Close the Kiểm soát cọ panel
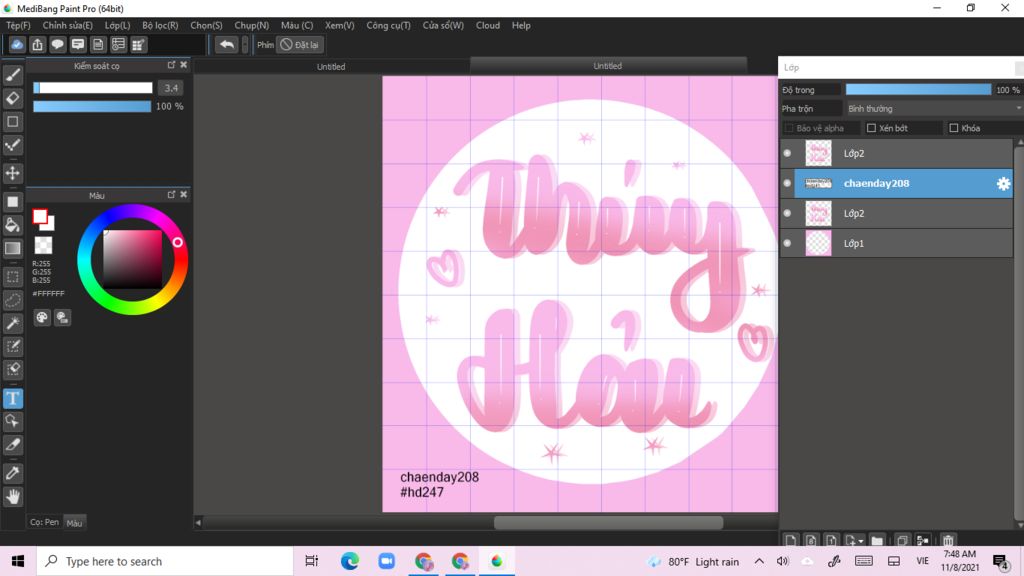The width and height of the screenshot is (1024, 576). tap(184, 65)
